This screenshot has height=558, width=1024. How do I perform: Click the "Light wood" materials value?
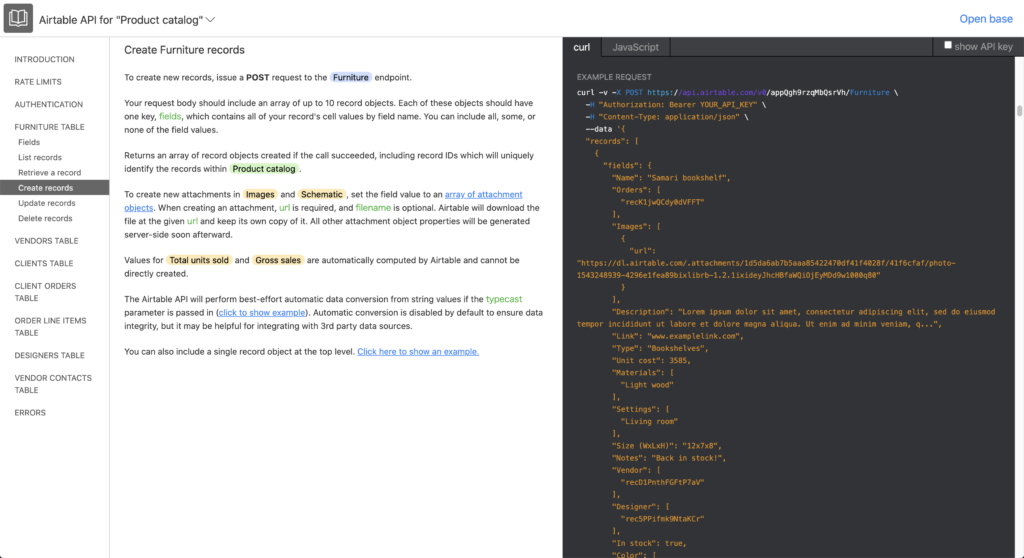click(647, 385)
